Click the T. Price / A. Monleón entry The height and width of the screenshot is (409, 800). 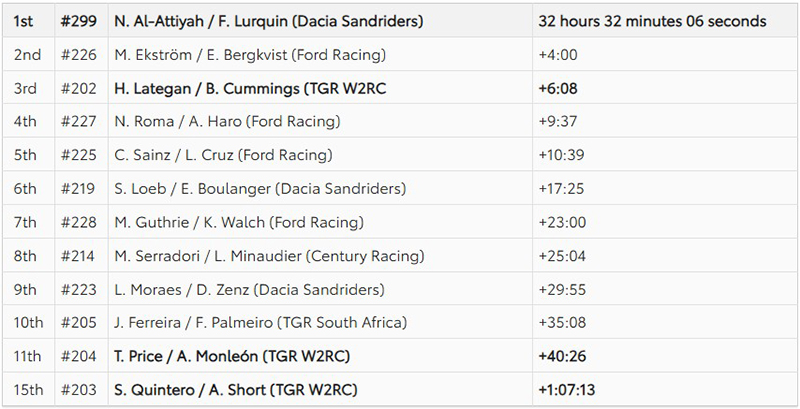[232, 356]
